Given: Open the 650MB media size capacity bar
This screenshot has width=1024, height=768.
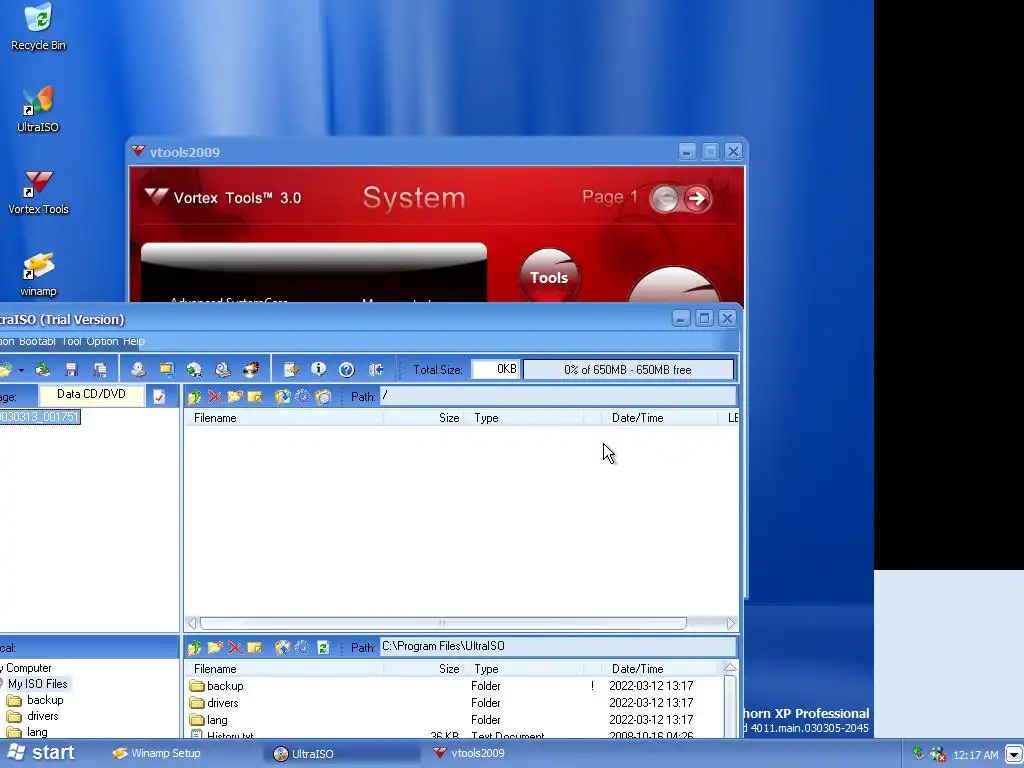Looking at the screenshot, I should point(628,370).
